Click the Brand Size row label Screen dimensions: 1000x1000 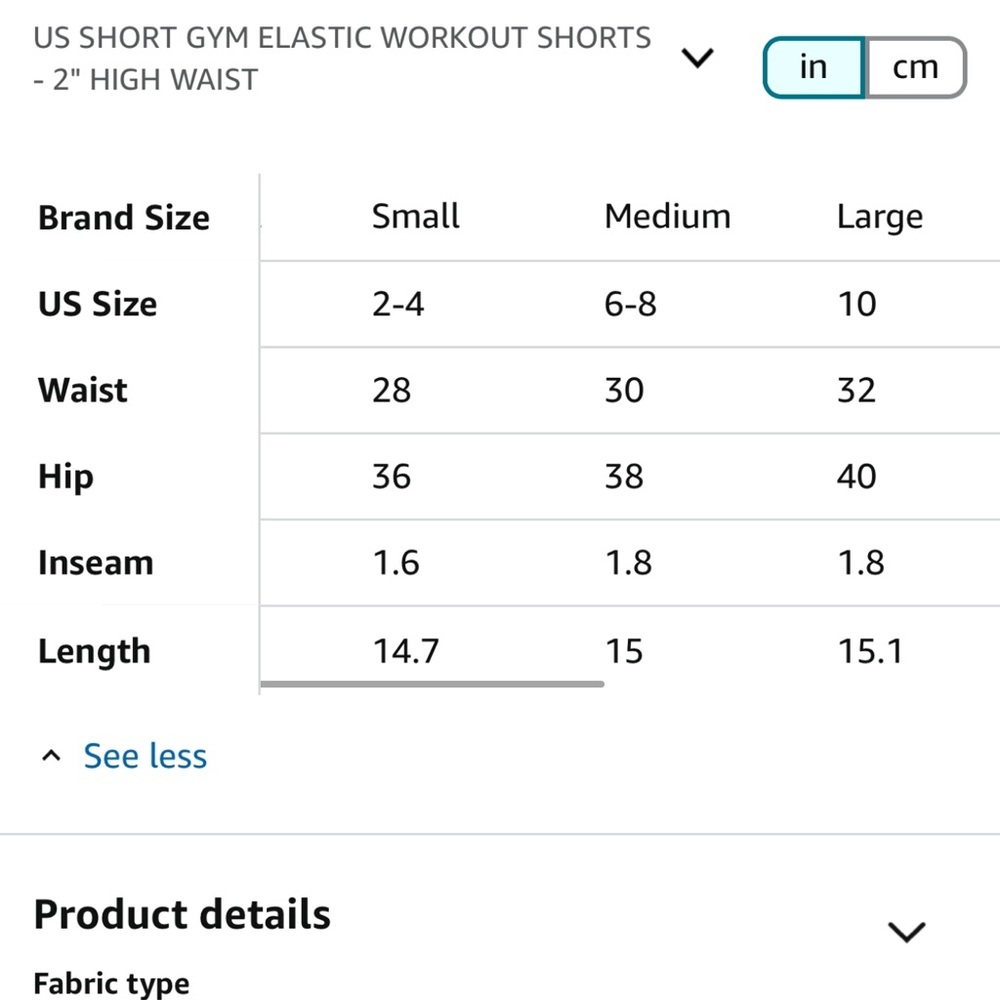[x=123, y=218]
